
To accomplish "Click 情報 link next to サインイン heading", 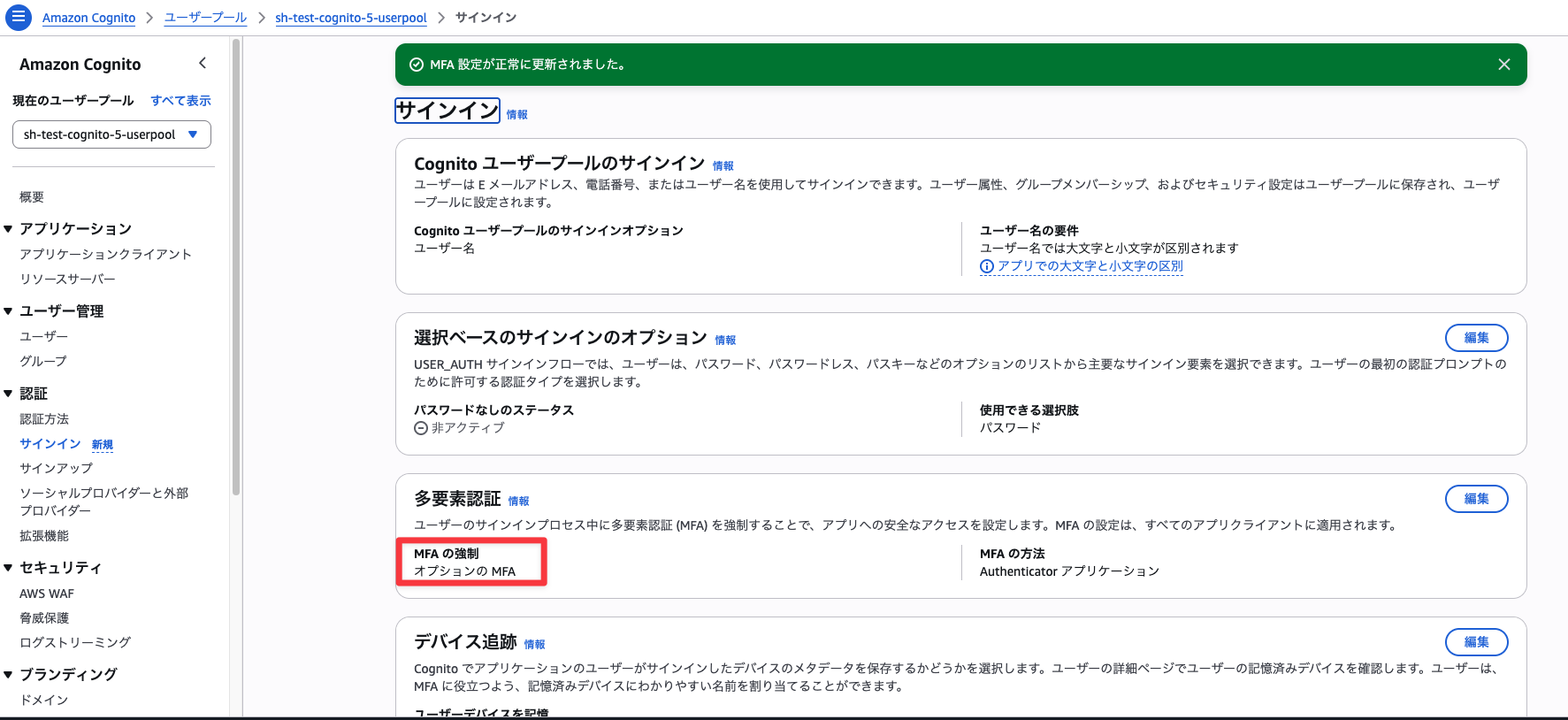I will pyautogui.click(x=516, y=115).
